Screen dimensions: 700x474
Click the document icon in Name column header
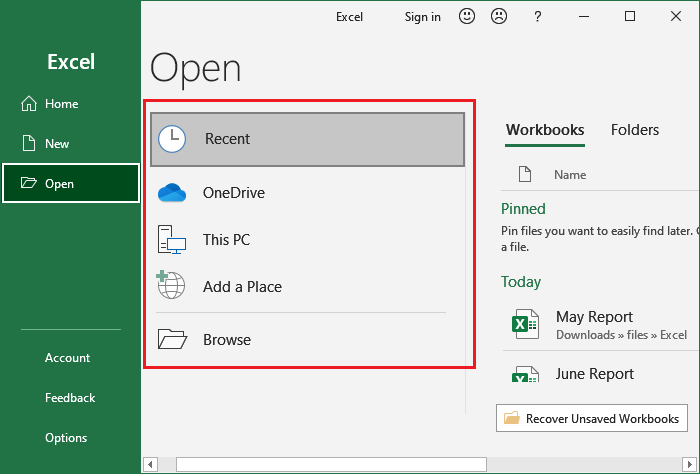coord(525,174)
